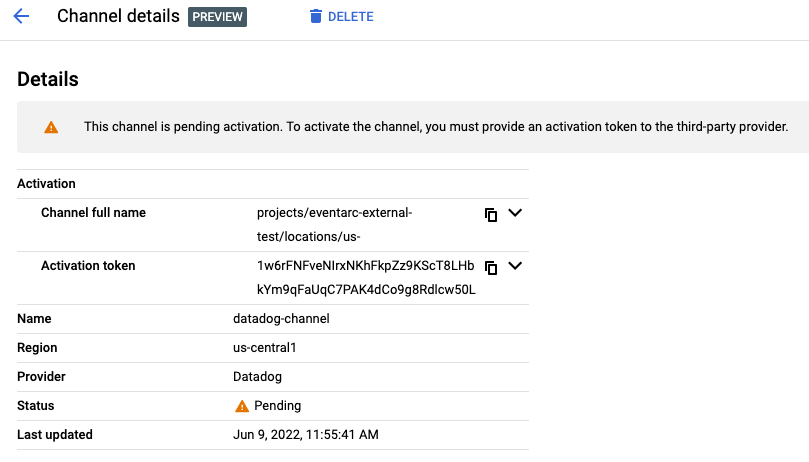This screenshot has width=809, height=462.
Task: Select the activation token value text
Action: tap(365, 278)
